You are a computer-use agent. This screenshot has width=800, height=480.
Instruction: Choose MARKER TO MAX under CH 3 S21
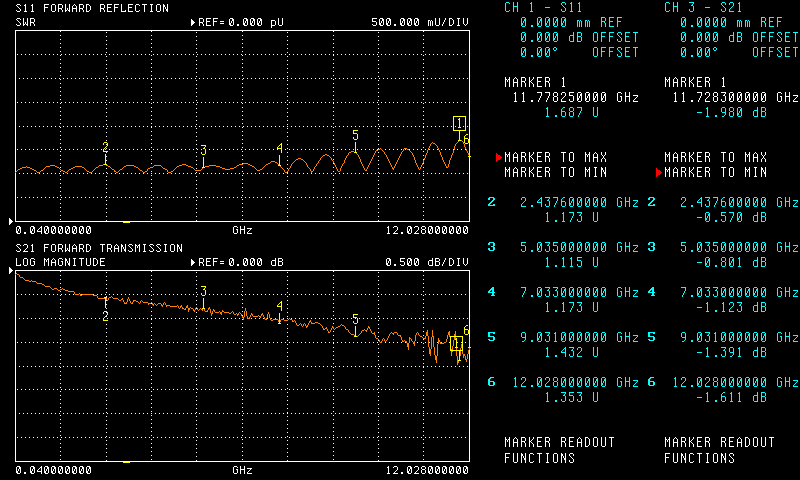point(715,158)
